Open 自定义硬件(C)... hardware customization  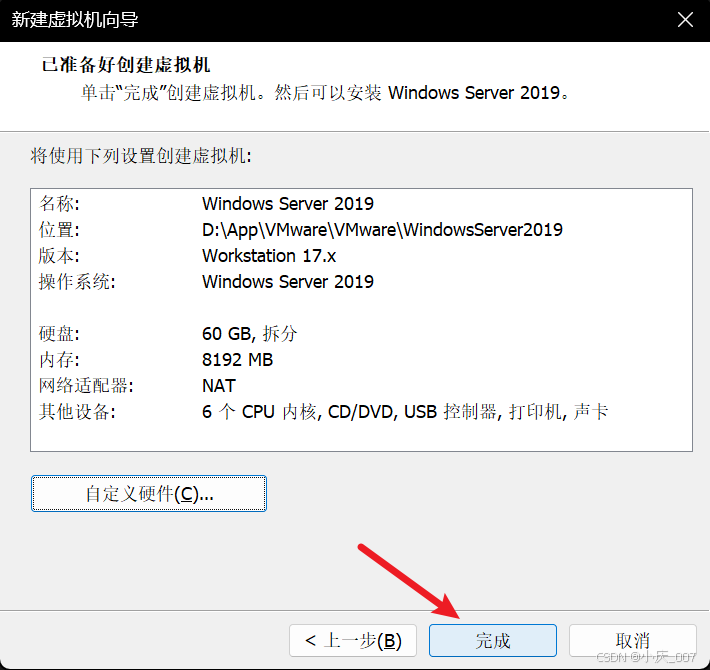point(149,493)
